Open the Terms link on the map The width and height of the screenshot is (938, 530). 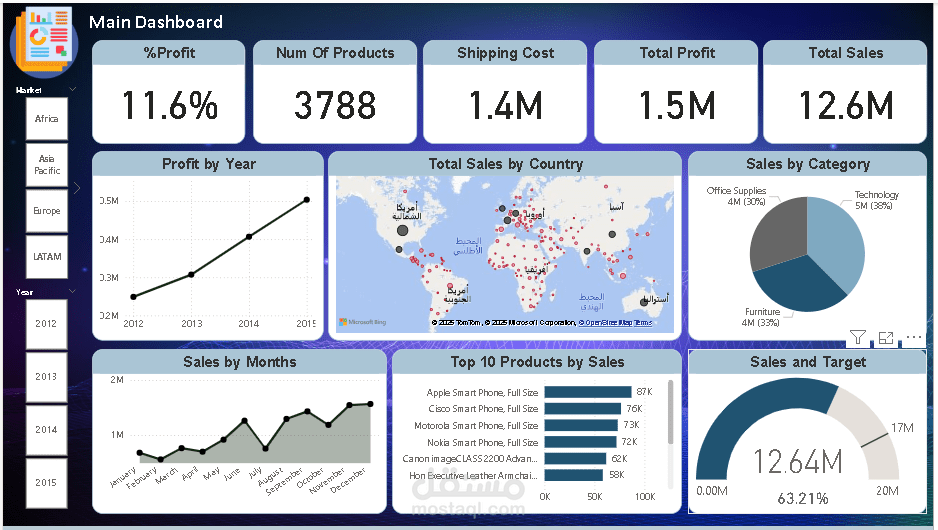[x=643, y=322]
